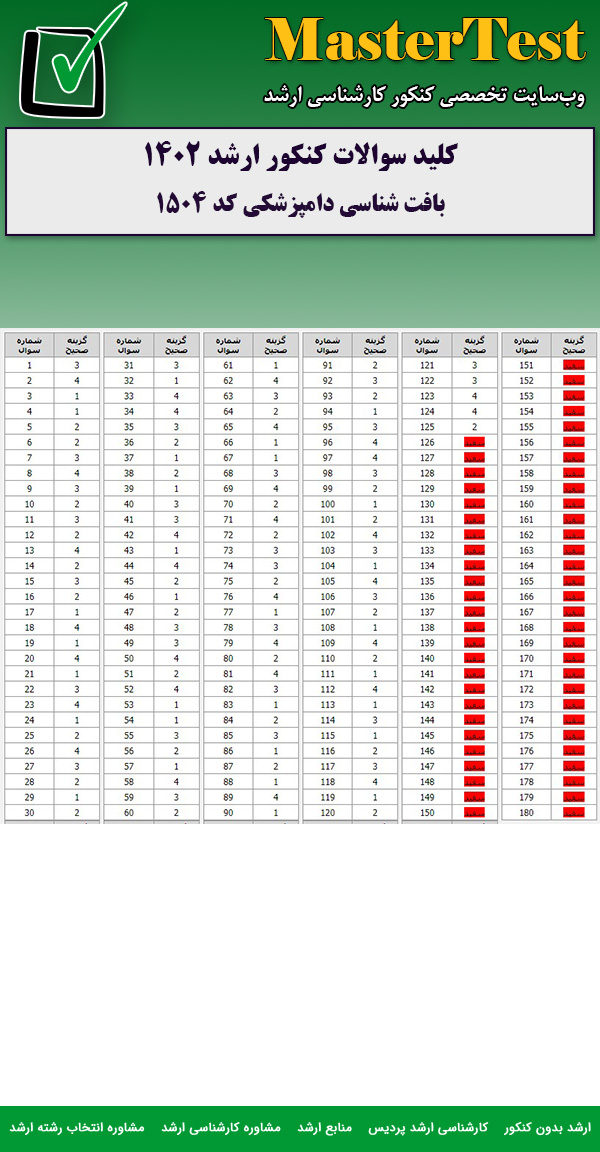Click the 'شماره سوال' header above question 91
The height and width of the screenshot is (1152, 600).
pyautogui.click(x=327, y=345)
